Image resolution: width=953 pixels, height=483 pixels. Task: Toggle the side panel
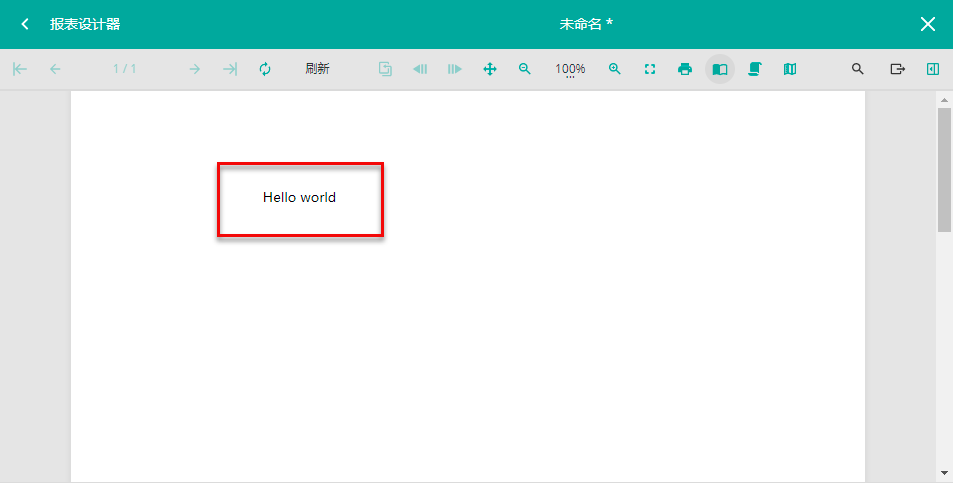[x=933, y=69]
